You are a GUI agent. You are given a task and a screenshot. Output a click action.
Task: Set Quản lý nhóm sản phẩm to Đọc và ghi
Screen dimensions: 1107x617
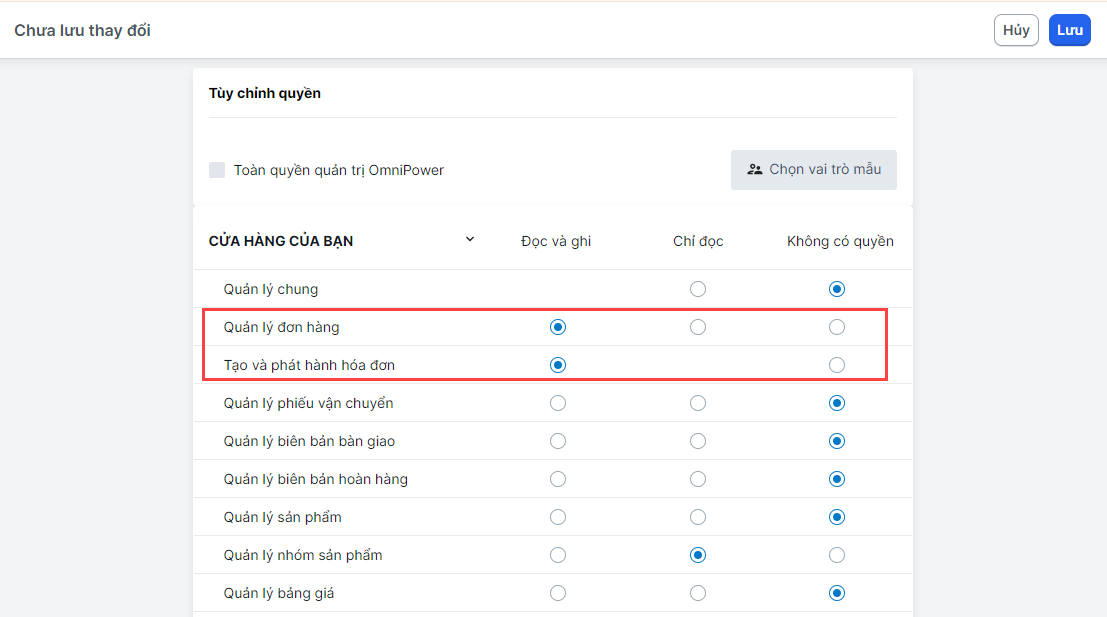[558, 555]
